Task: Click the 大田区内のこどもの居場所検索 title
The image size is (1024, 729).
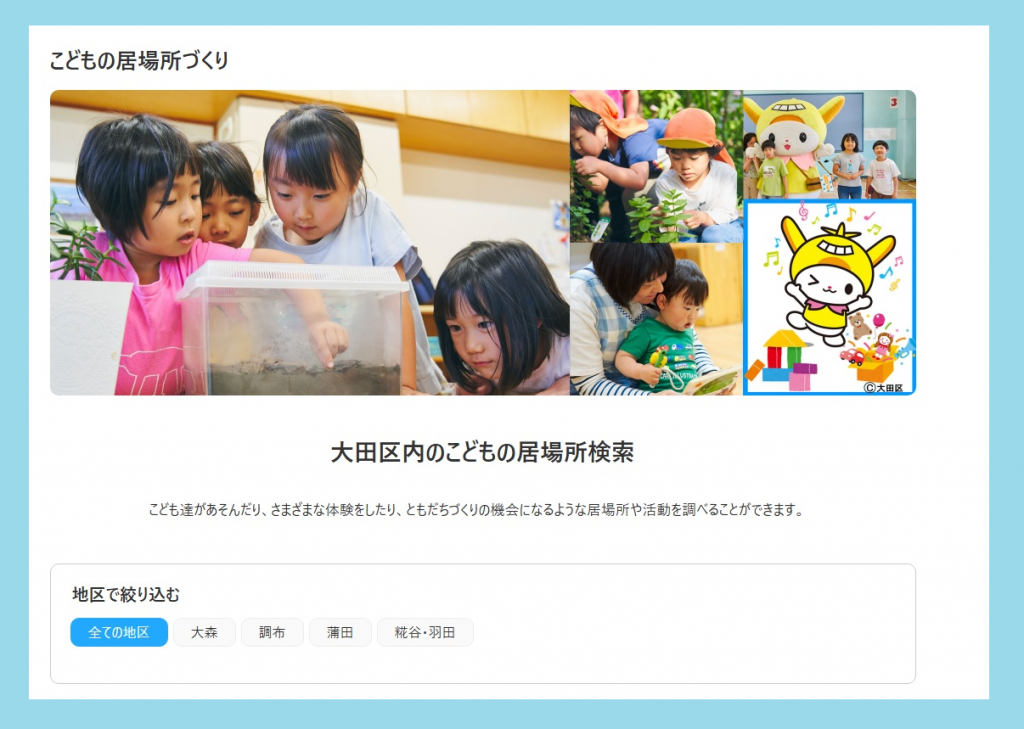Action: pos(483,452)
